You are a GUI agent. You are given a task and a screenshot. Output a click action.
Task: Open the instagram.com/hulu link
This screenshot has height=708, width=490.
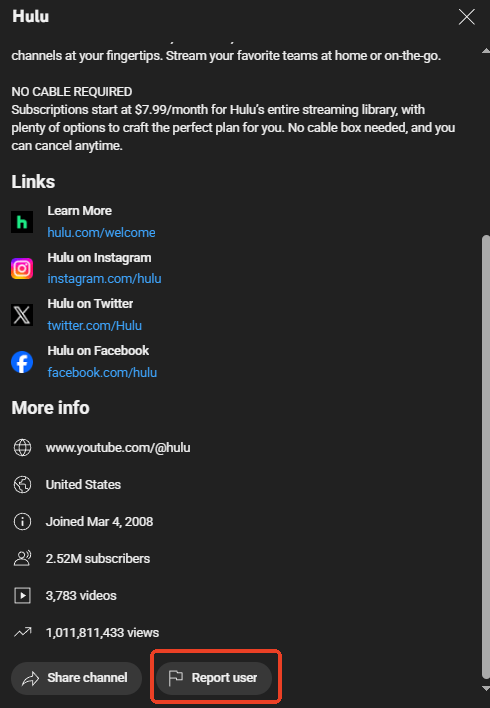click(x=104, y=279)
